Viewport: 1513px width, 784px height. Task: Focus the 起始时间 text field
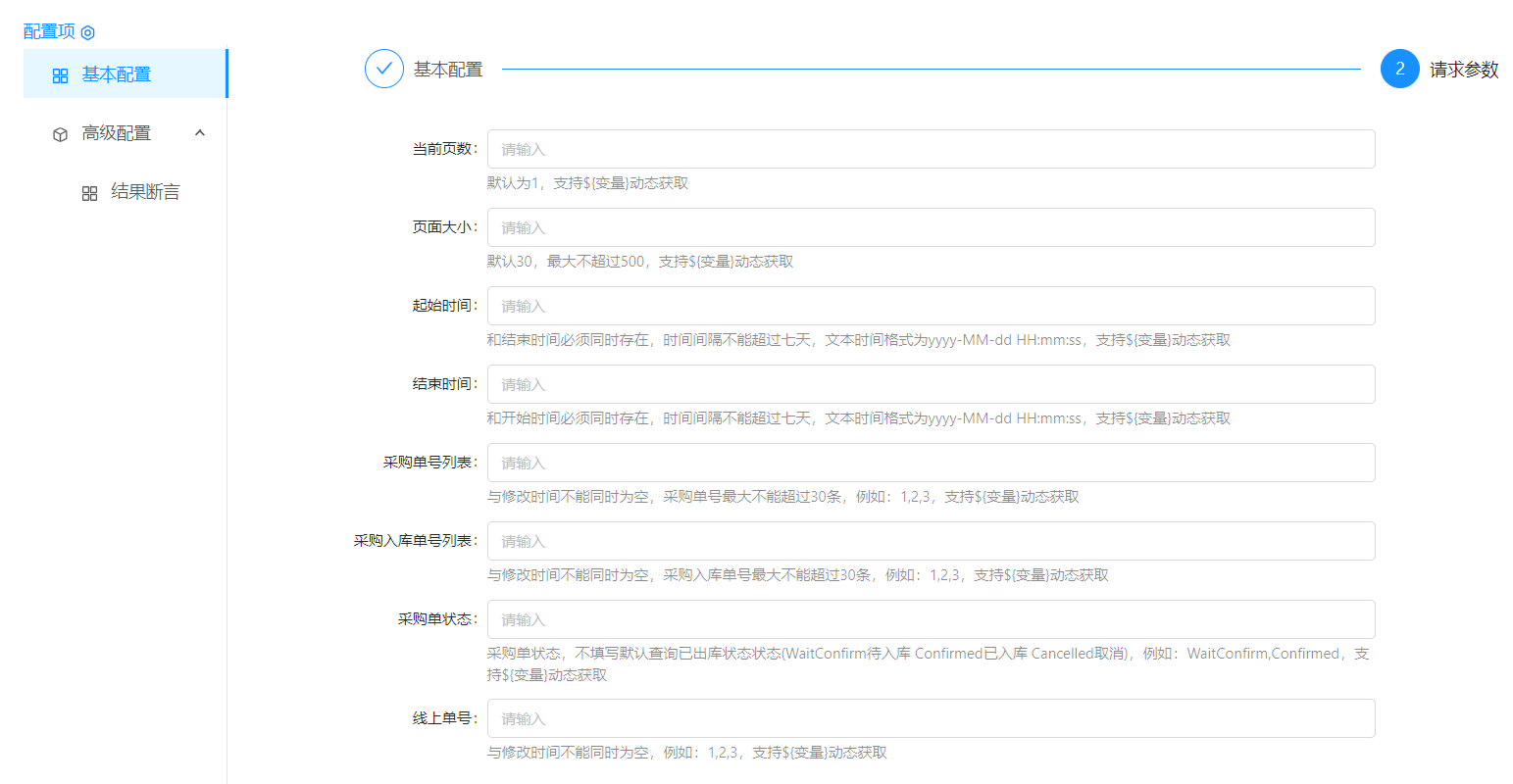point(931,306)
